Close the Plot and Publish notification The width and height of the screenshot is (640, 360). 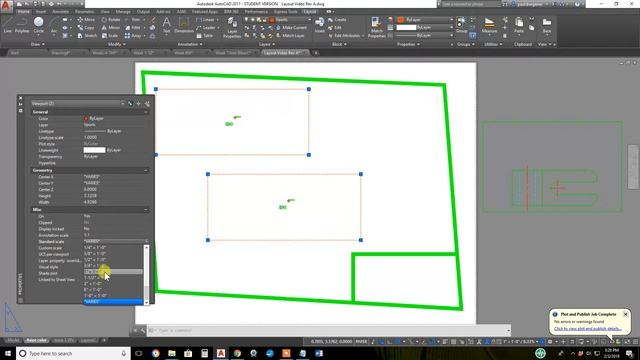click(x=625, y=314)
